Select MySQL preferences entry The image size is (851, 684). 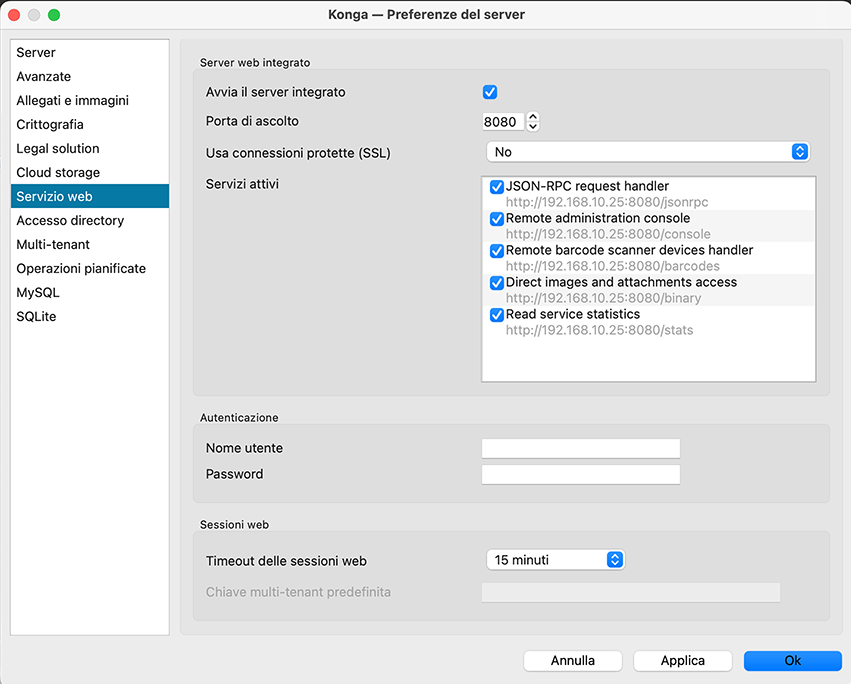coord(38,292)
